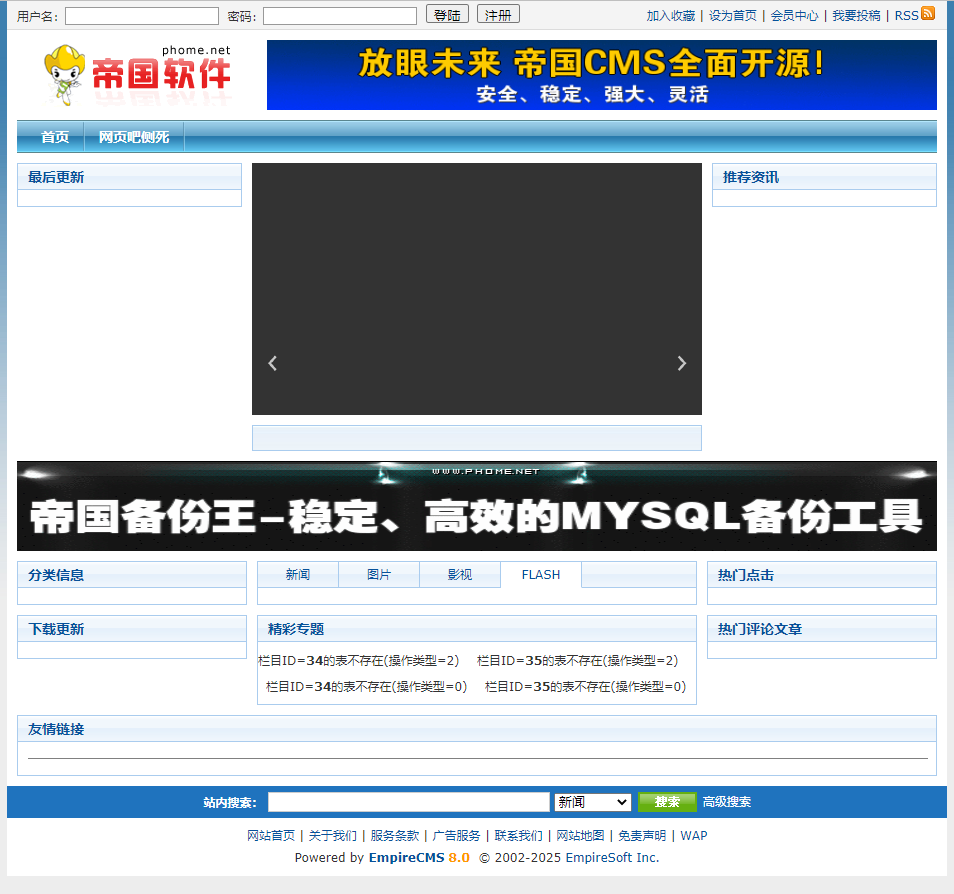The image size is (954, 894).
Task: Click the green 搜索 search button
Action: [667, 802]
